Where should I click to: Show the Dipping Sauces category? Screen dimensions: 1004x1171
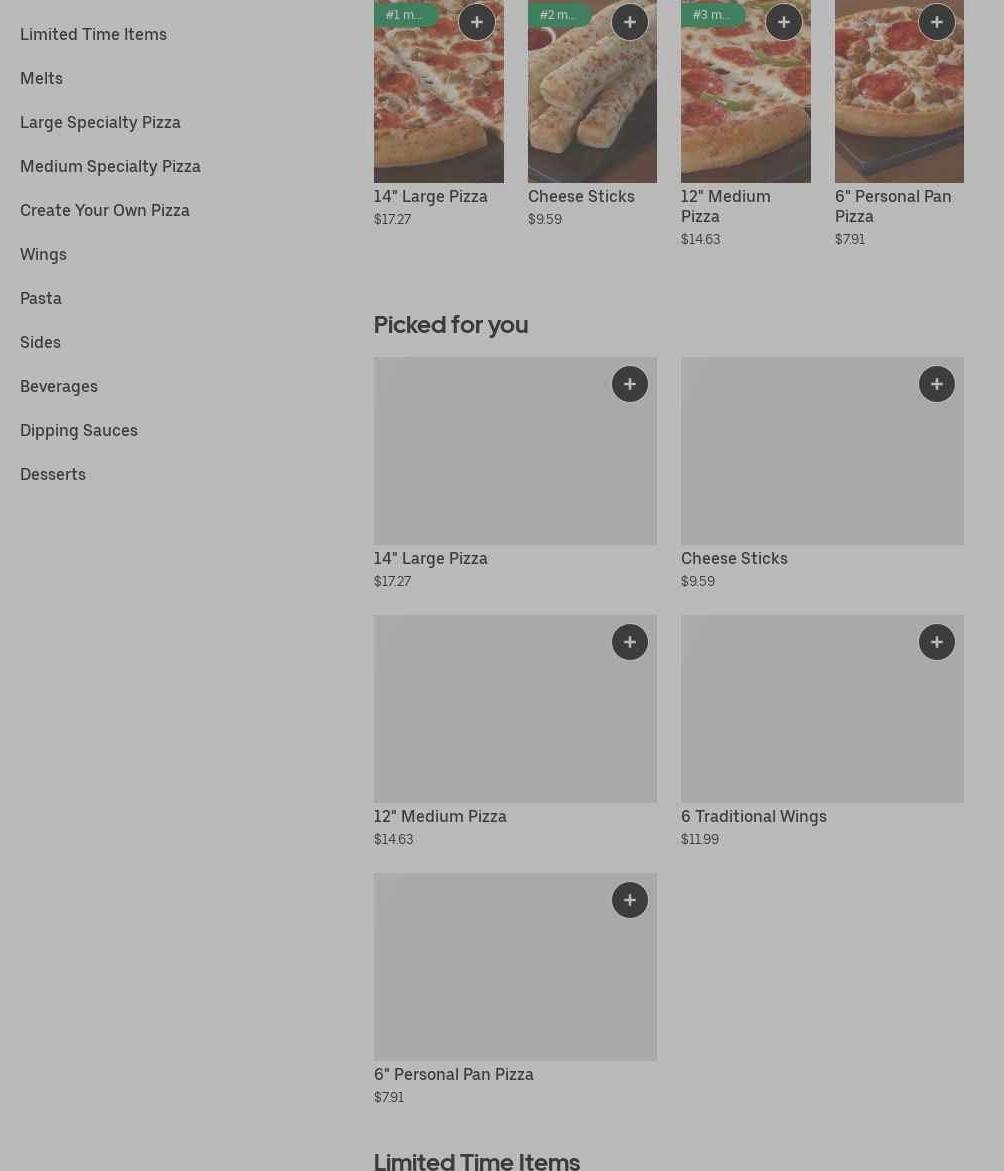pos(79,430)
